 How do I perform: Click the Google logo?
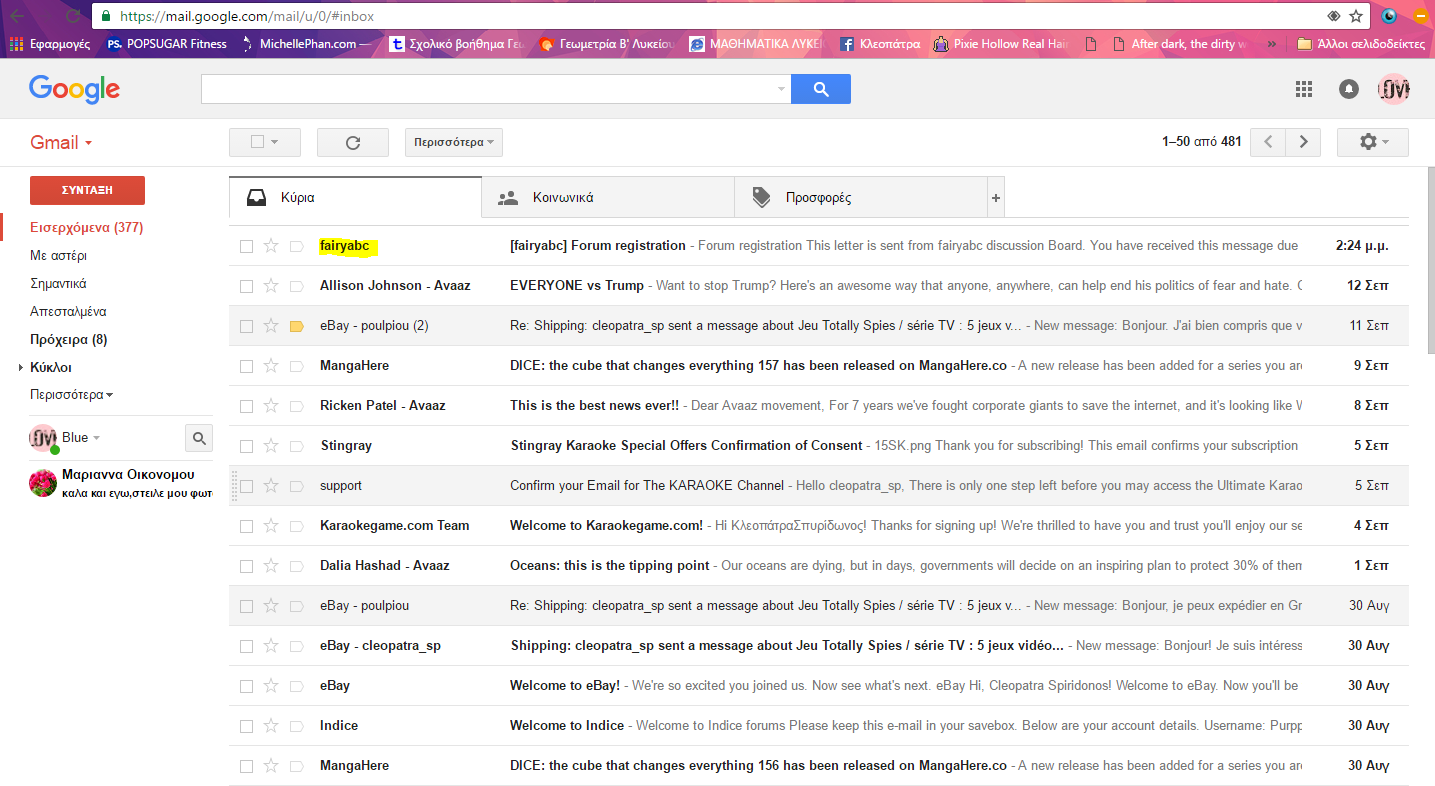coord(74,89)
